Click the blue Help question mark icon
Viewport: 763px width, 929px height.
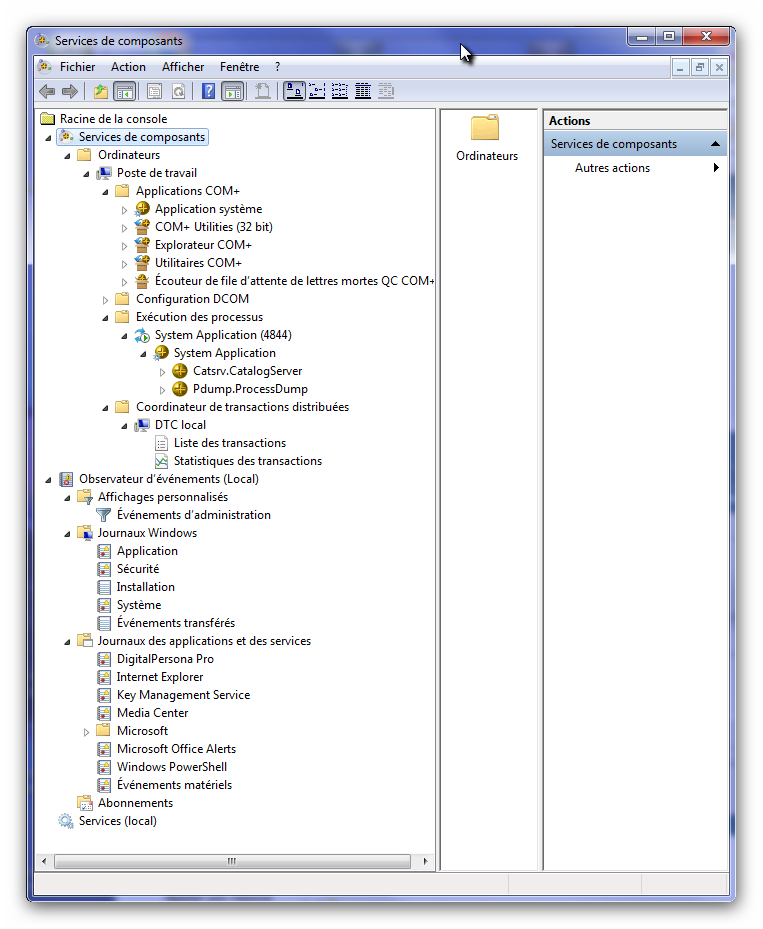click(208, 92)
